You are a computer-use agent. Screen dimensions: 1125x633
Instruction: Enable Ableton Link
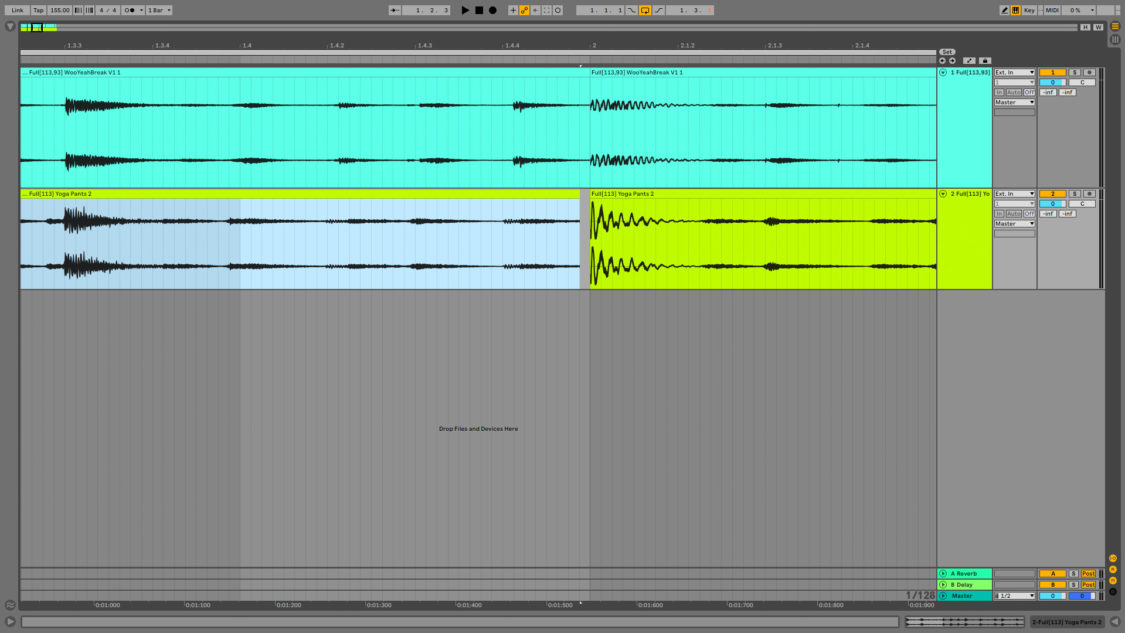click(x=18, y=9)
